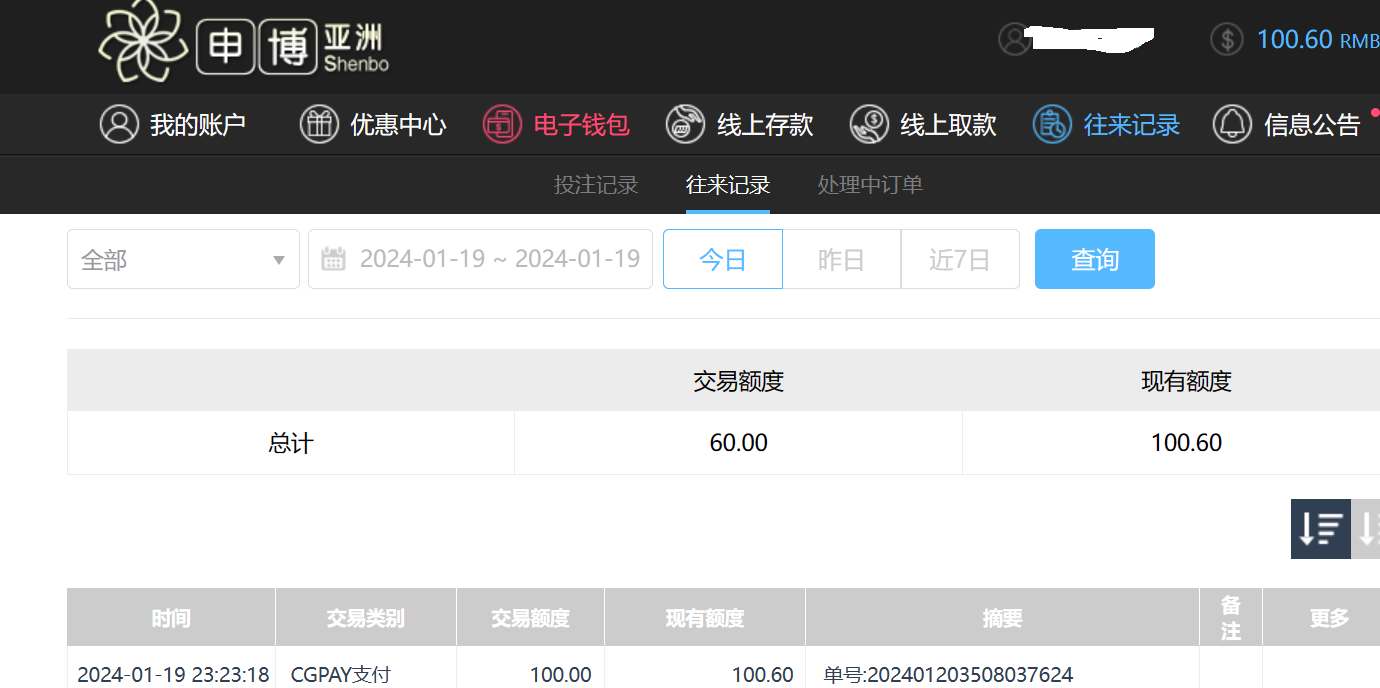
Task: Click the 60.00 total transaction amount
Action: coord(739,443)
